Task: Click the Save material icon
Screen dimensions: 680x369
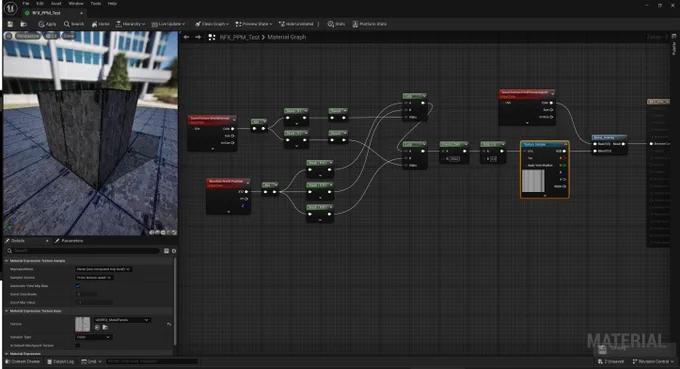Action: pos(10,24)
